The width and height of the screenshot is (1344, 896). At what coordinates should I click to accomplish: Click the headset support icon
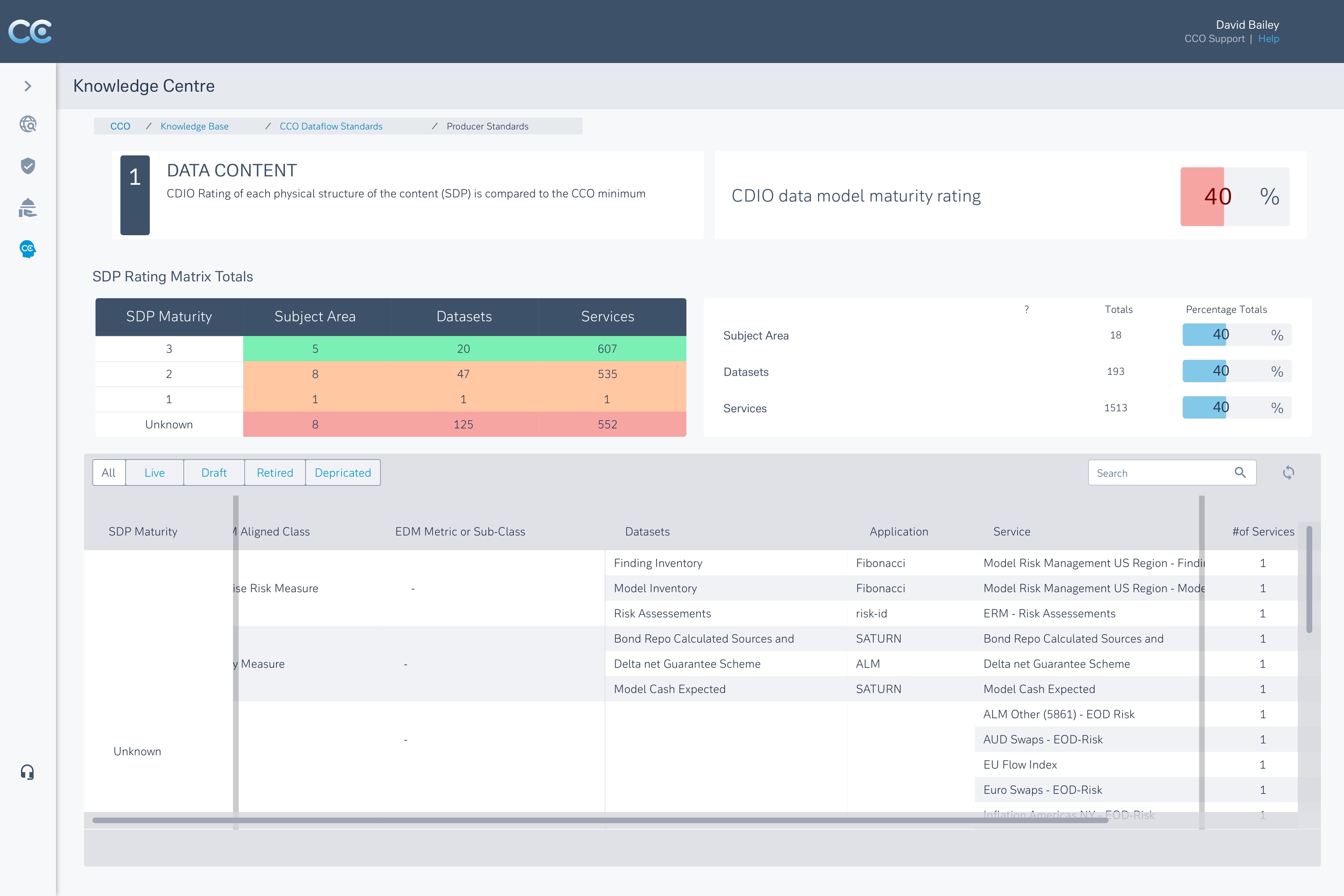point(27,772)
